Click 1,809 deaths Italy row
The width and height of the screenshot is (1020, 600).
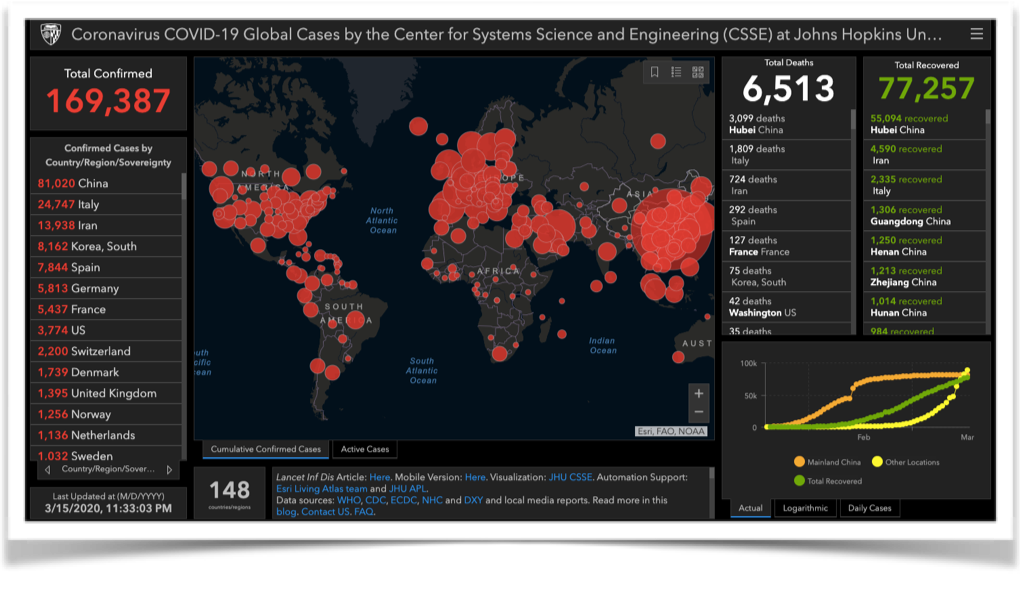point(786,155)
